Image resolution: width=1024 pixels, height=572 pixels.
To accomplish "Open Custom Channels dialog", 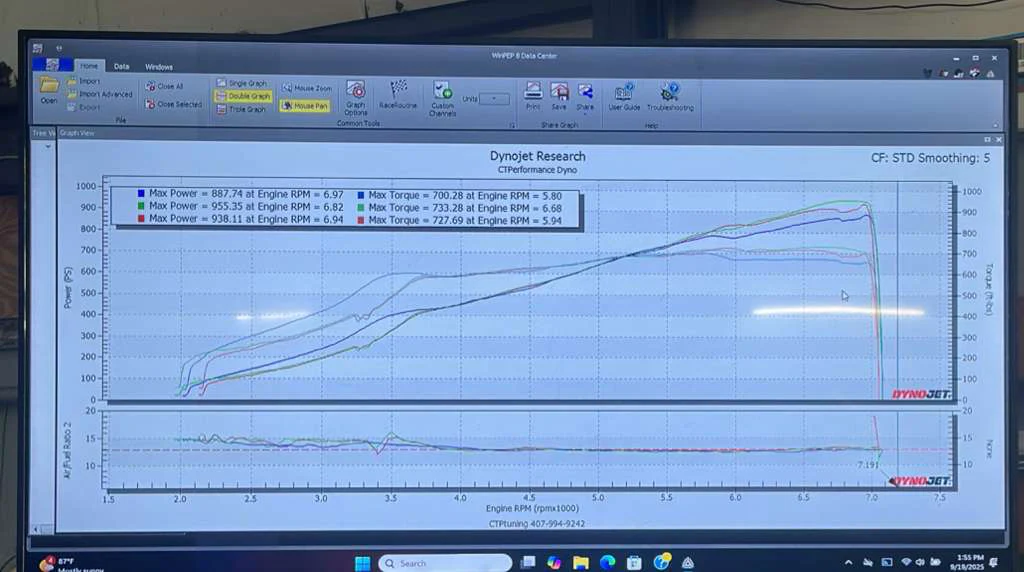I will pos(442,99).
